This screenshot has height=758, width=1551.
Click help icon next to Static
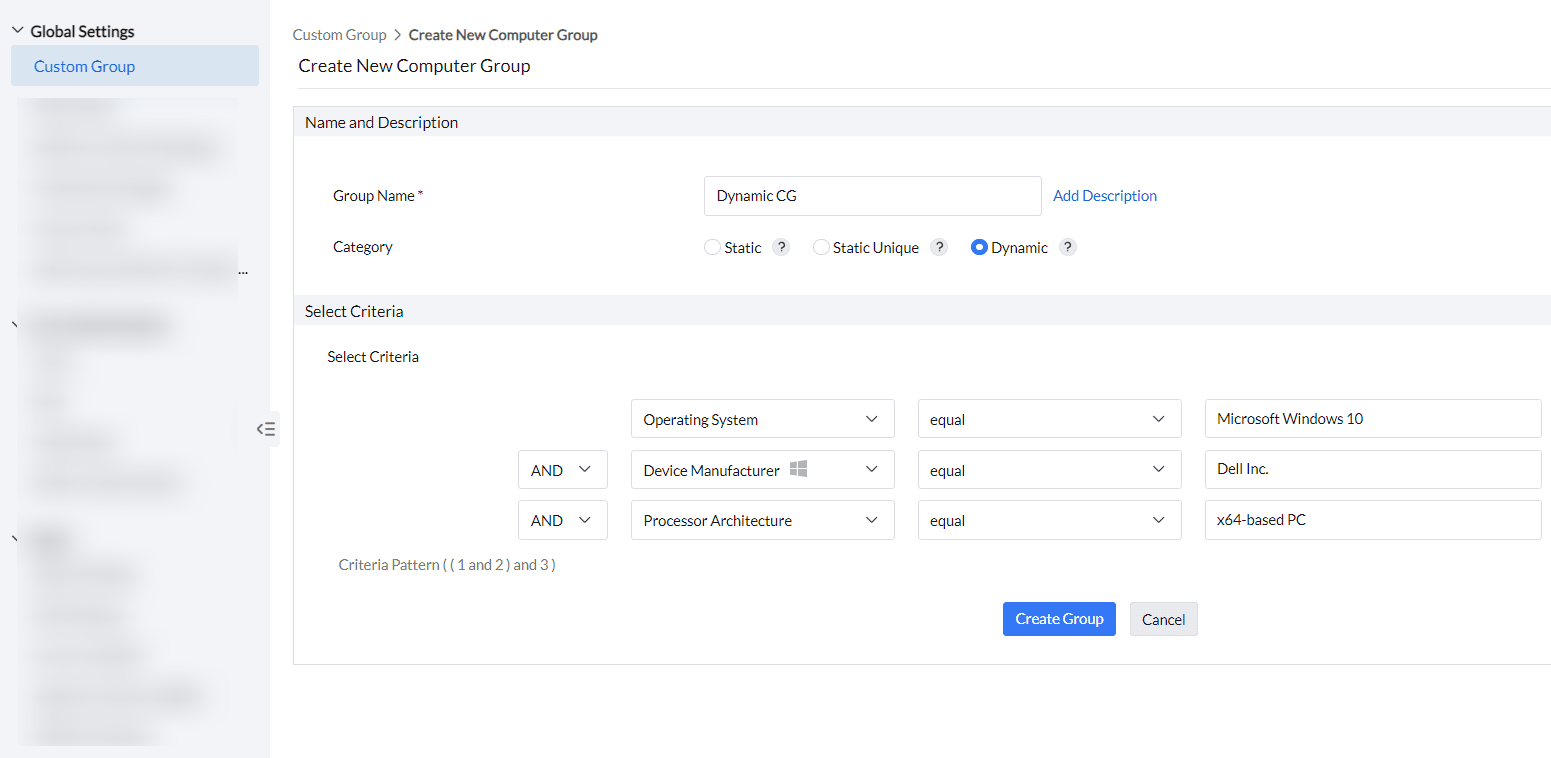tap(781, 247)
